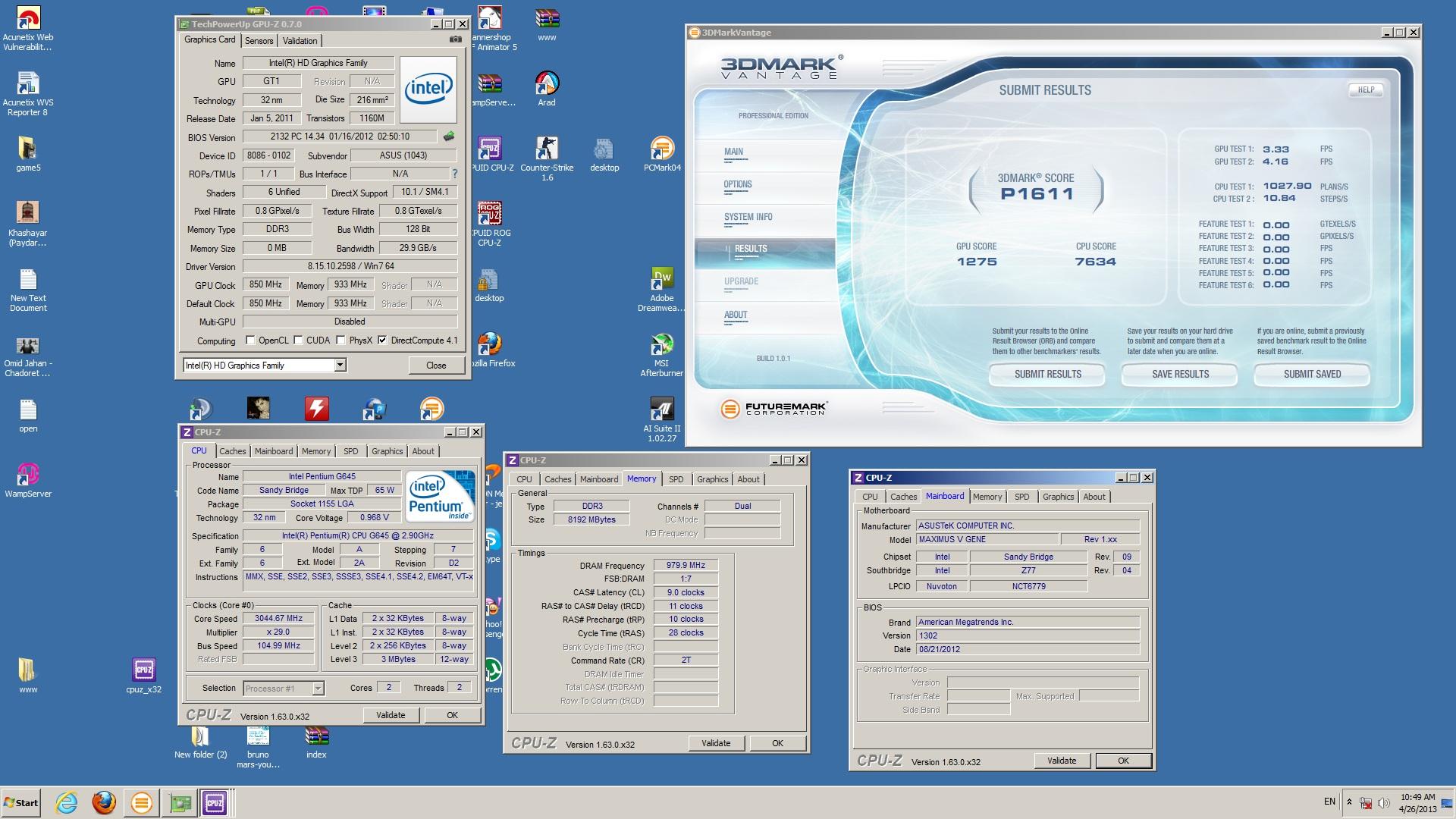Open the www archive icon at top

click(x=546, y=24)
